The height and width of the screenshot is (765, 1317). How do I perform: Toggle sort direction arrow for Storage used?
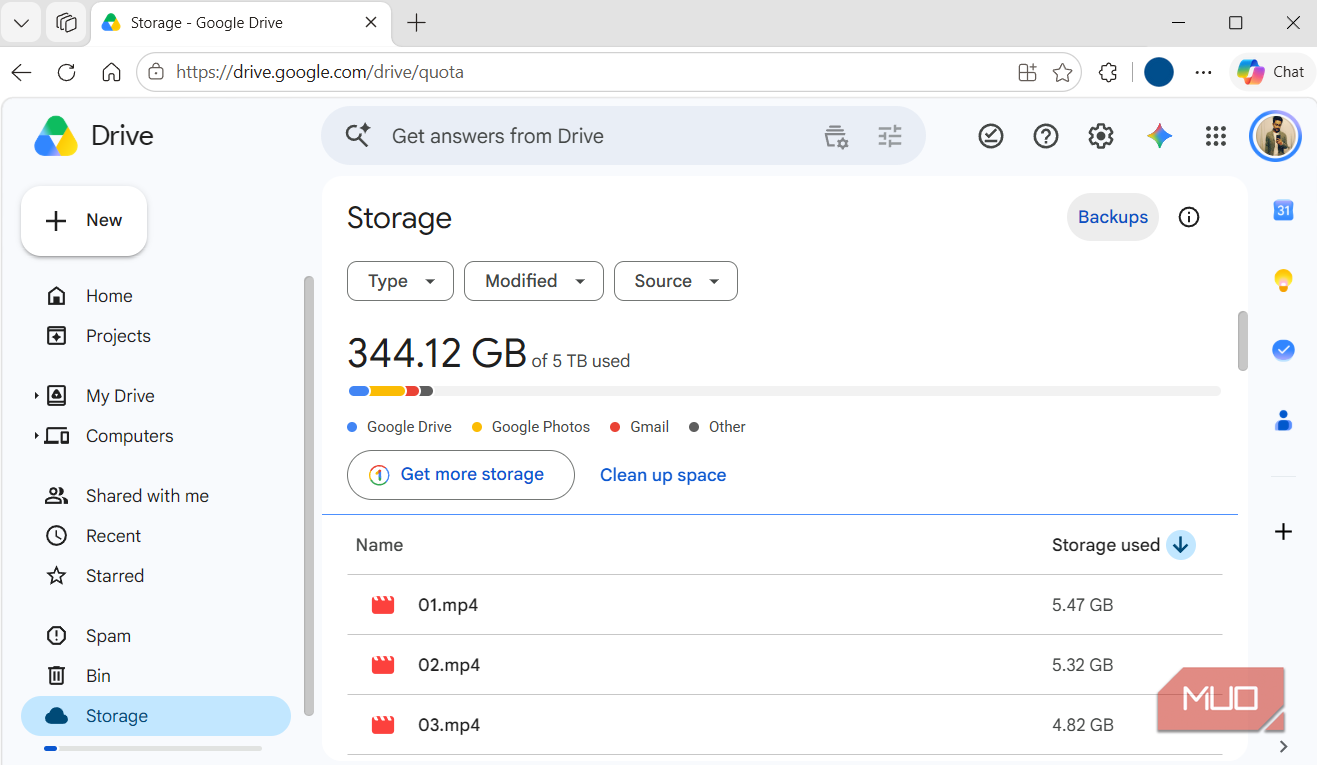(1181, 545)
